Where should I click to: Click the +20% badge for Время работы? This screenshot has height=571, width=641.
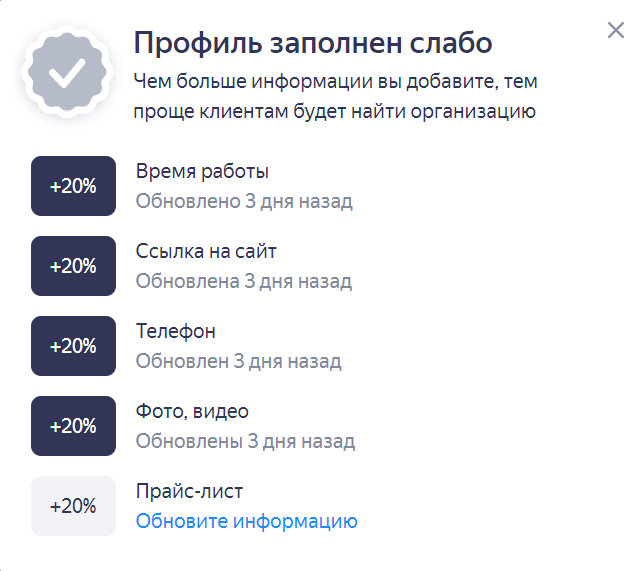point(73,186)
